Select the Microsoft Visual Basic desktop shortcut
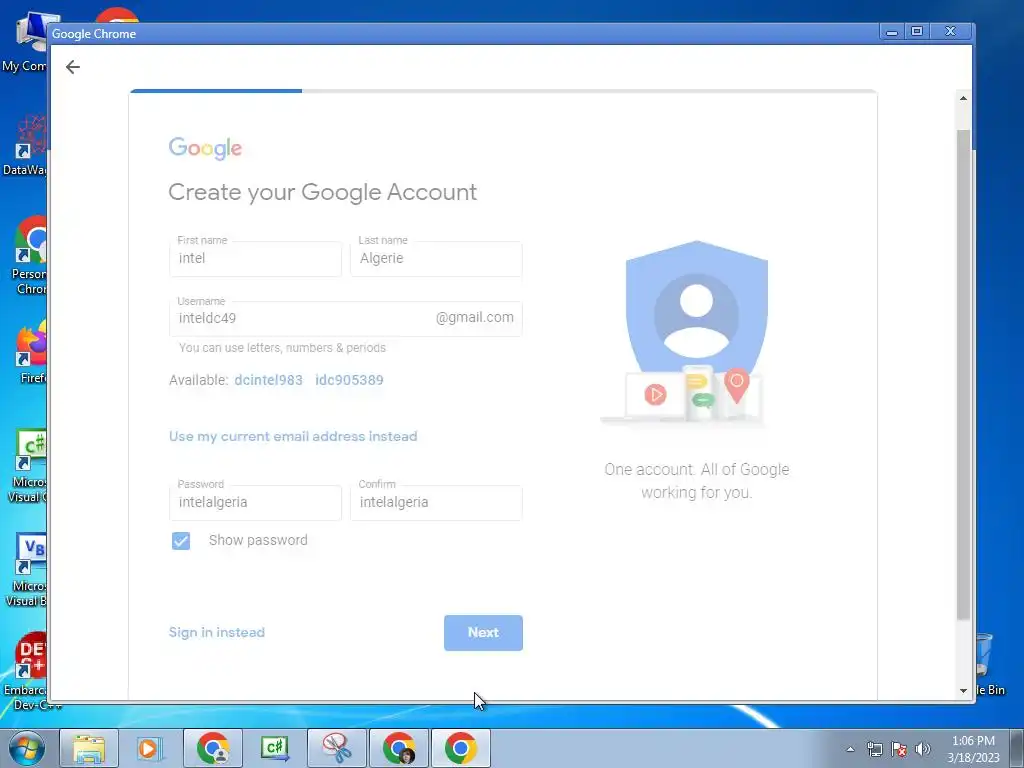1024x768 pixels. 27,571
